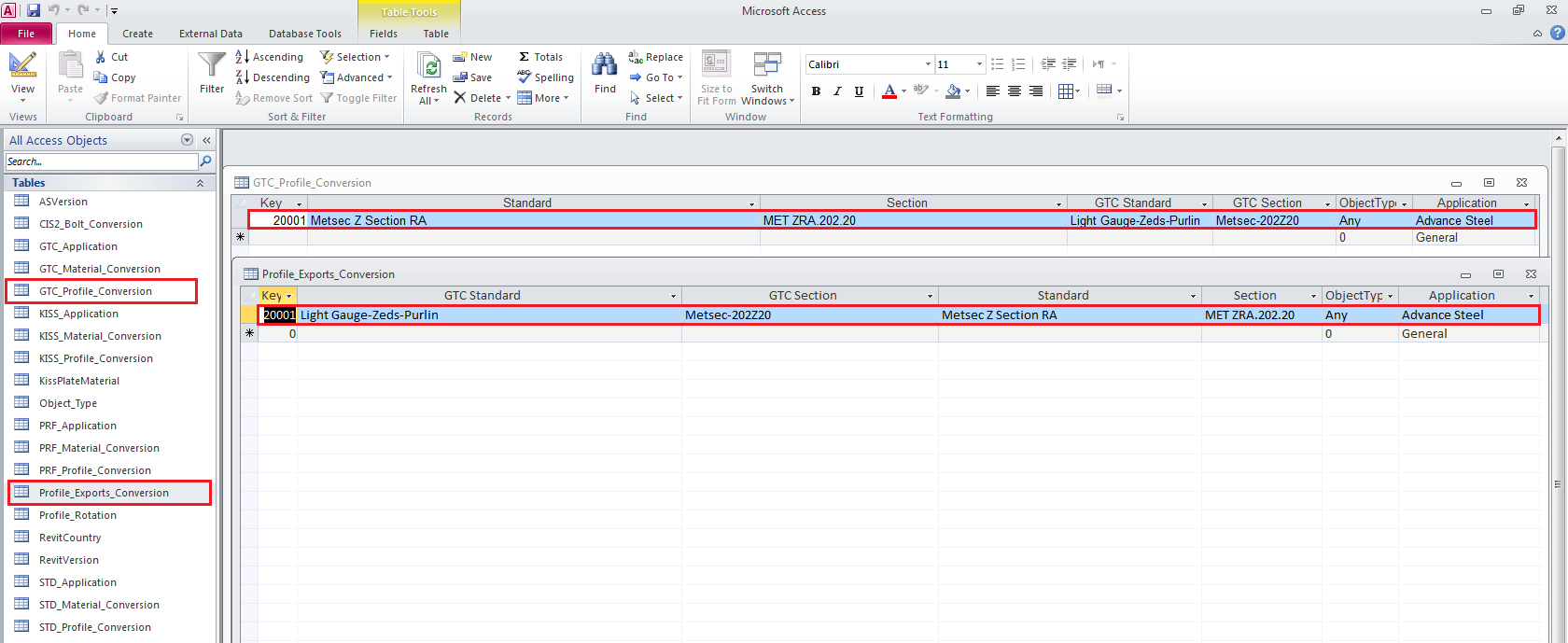Open the Selection filter dropdown
The width and height of the screenshot is (1568, 643).
tap(356, 57)
